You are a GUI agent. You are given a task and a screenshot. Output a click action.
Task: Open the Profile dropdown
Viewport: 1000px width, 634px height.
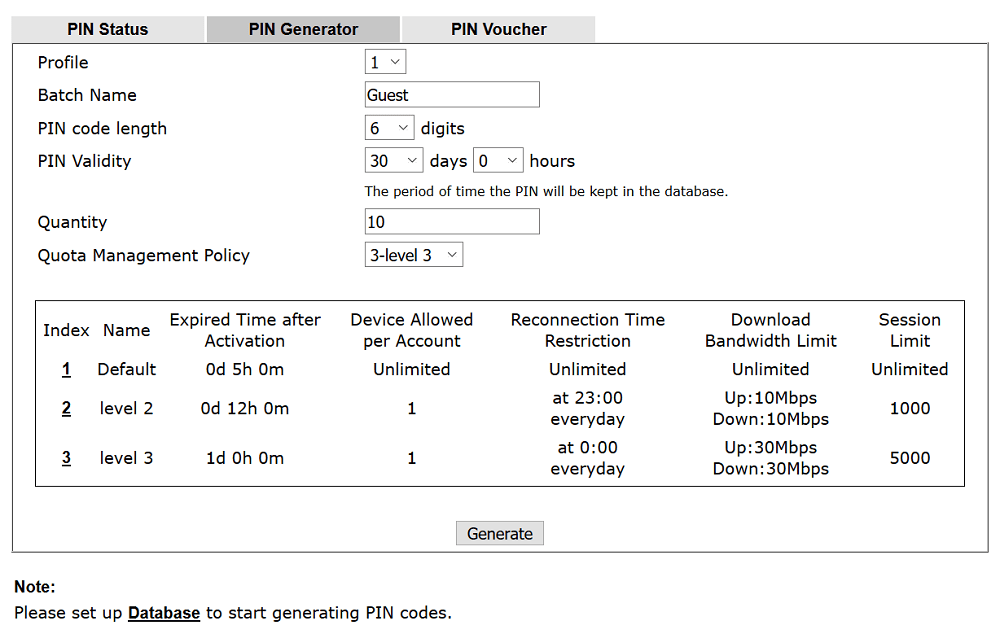click(x=385, y=61)
